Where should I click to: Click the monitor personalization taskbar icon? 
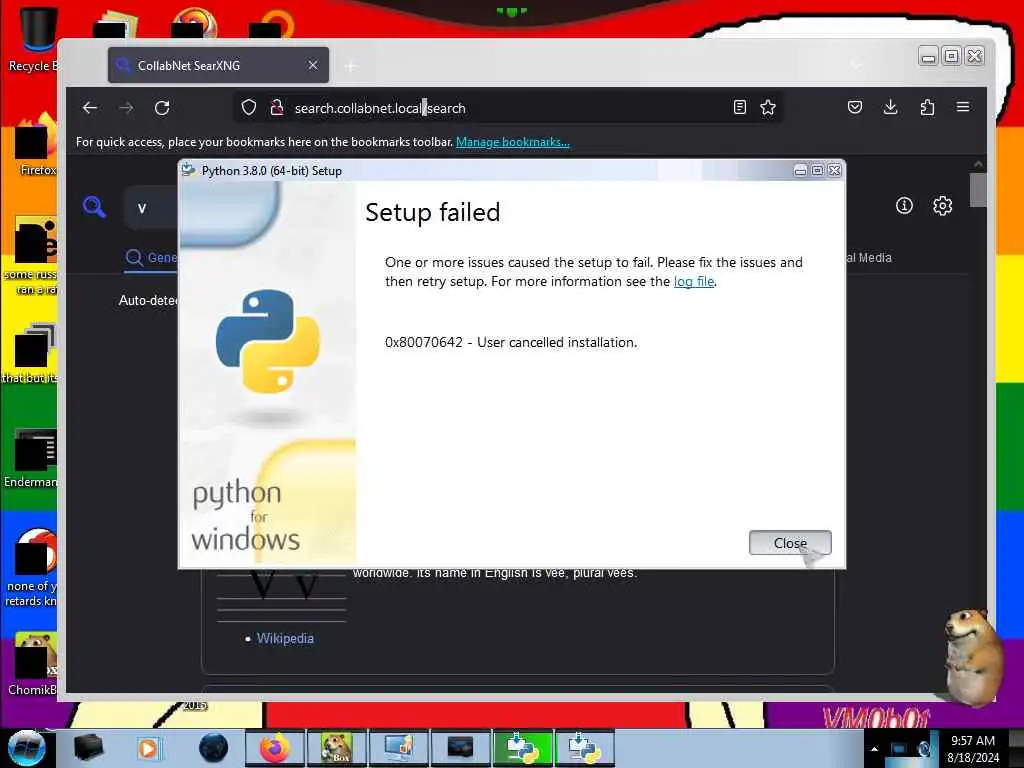(x=398, y=748)
